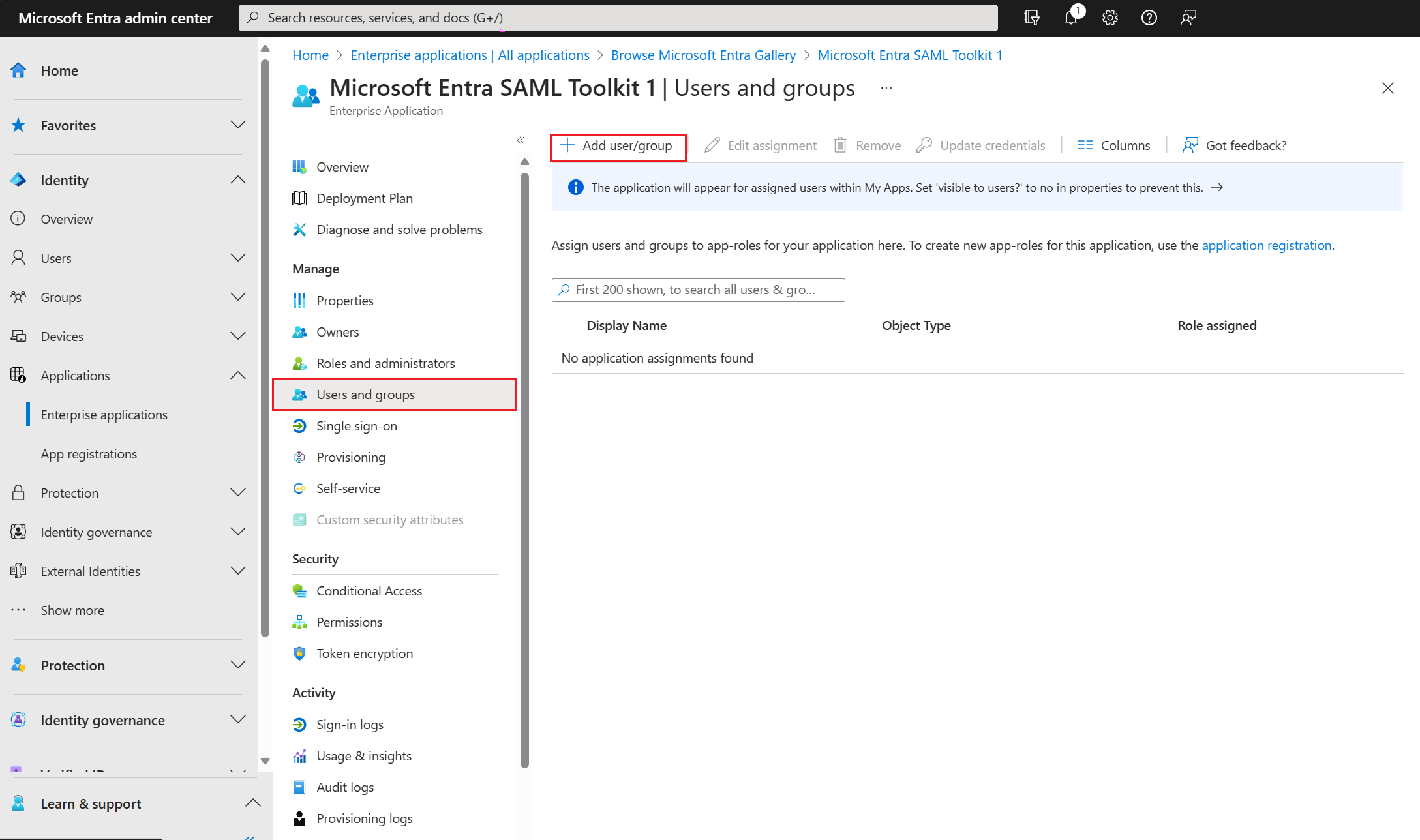Click the Users and groups menu icon
Image resolution: width=1420 pixels, height=840 pixels.
point(299,393)
